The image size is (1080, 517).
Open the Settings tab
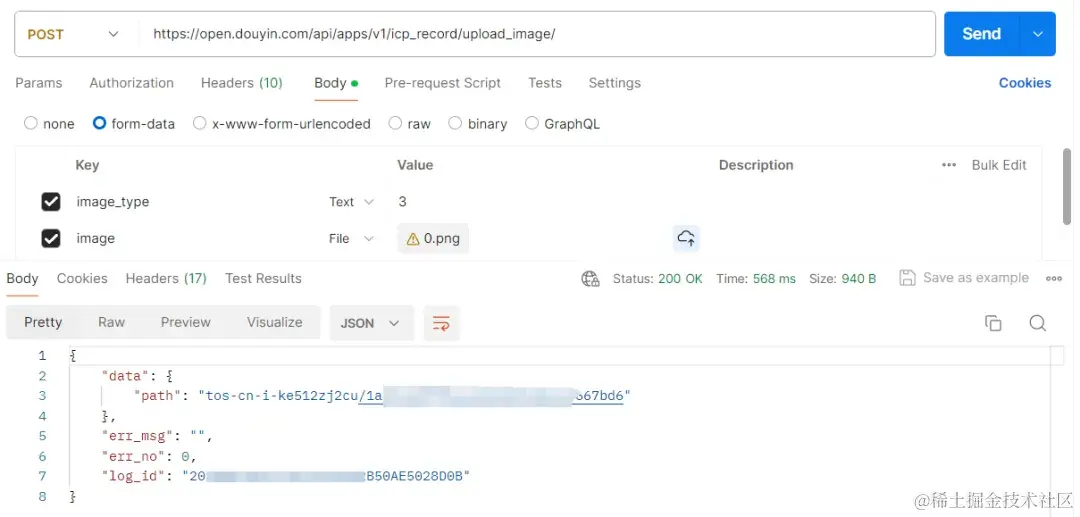coord(614,83)
